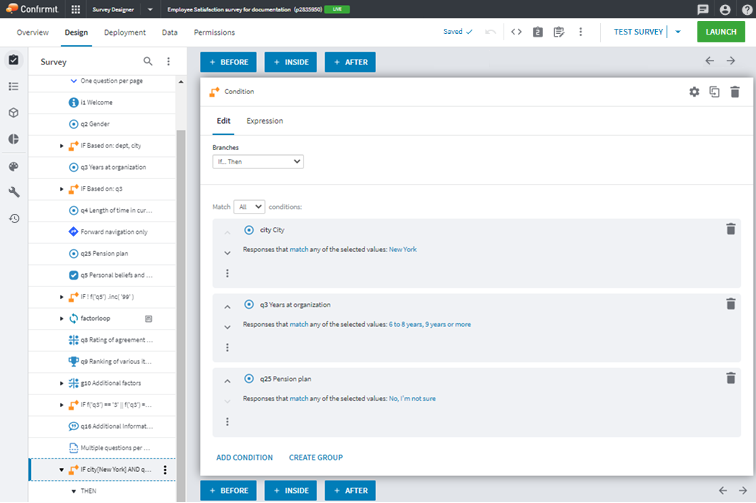The image size is (756, 503).
Task: Select q25 Pension plan tree item
Action: coord(102,254)
